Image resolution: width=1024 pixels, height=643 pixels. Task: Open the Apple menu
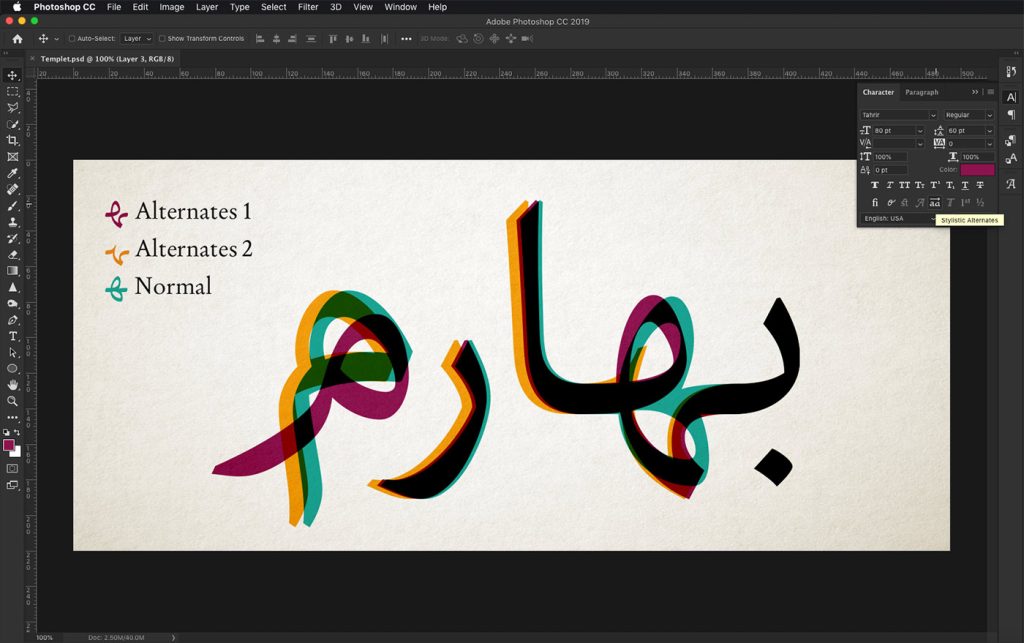point(17,7)
